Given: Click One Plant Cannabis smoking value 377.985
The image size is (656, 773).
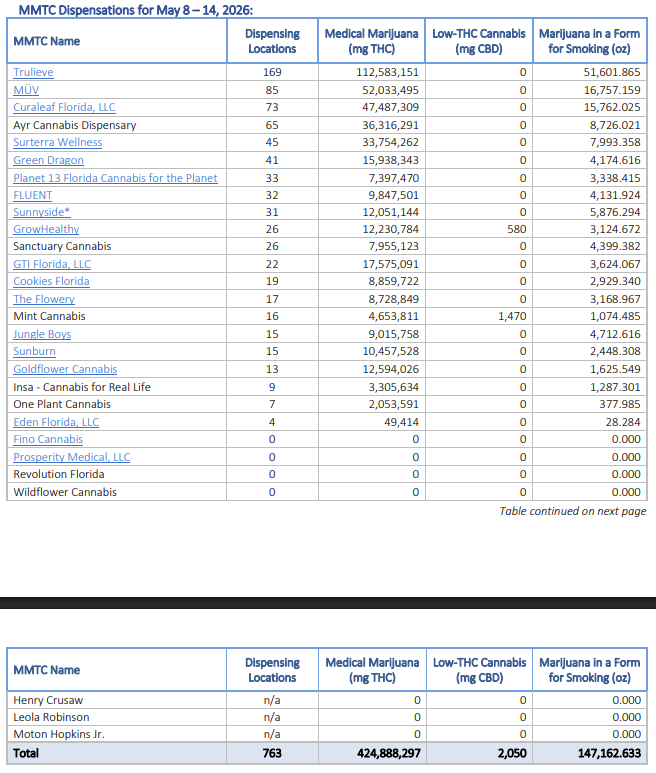Looking at the screenshot, I should [620, 404].
